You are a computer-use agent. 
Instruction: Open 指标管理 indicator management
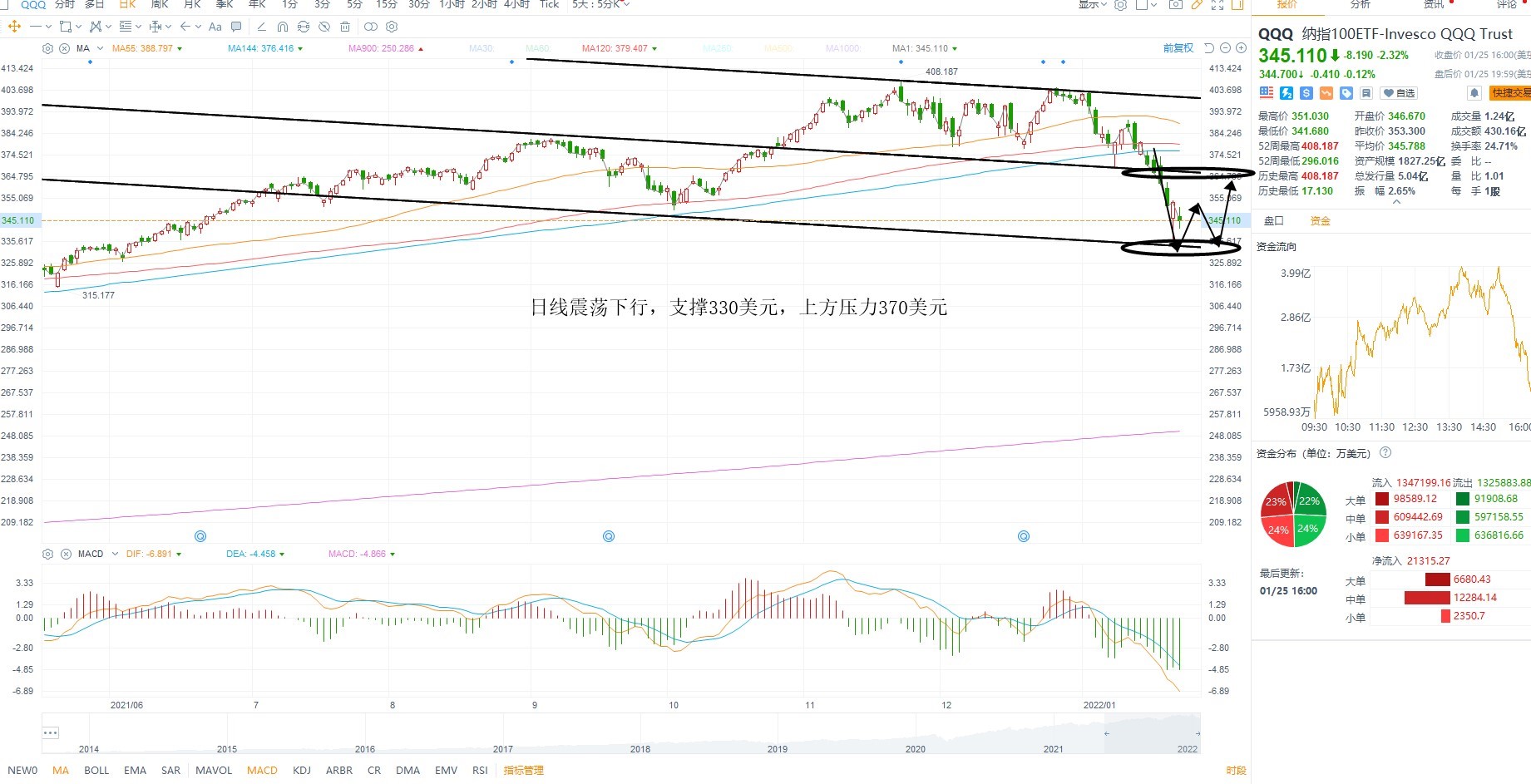pyautogui.click(x=523, y=771)
